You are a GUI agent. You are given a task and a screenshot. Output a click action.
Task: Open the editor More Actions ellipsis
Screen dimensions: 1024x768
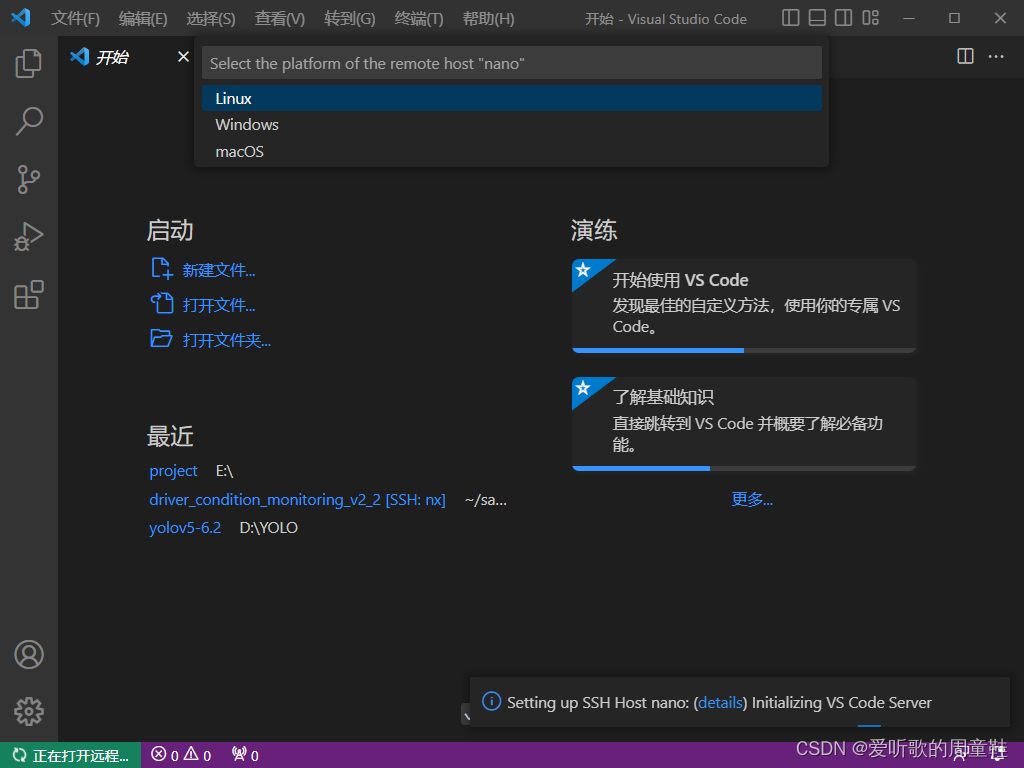pos(996,56)
